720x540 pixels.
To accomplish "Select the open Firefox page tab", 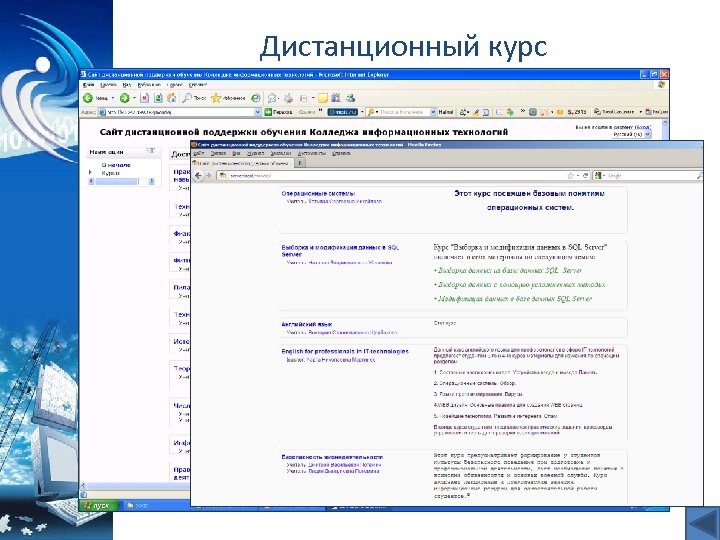I will tap(243, 163).
